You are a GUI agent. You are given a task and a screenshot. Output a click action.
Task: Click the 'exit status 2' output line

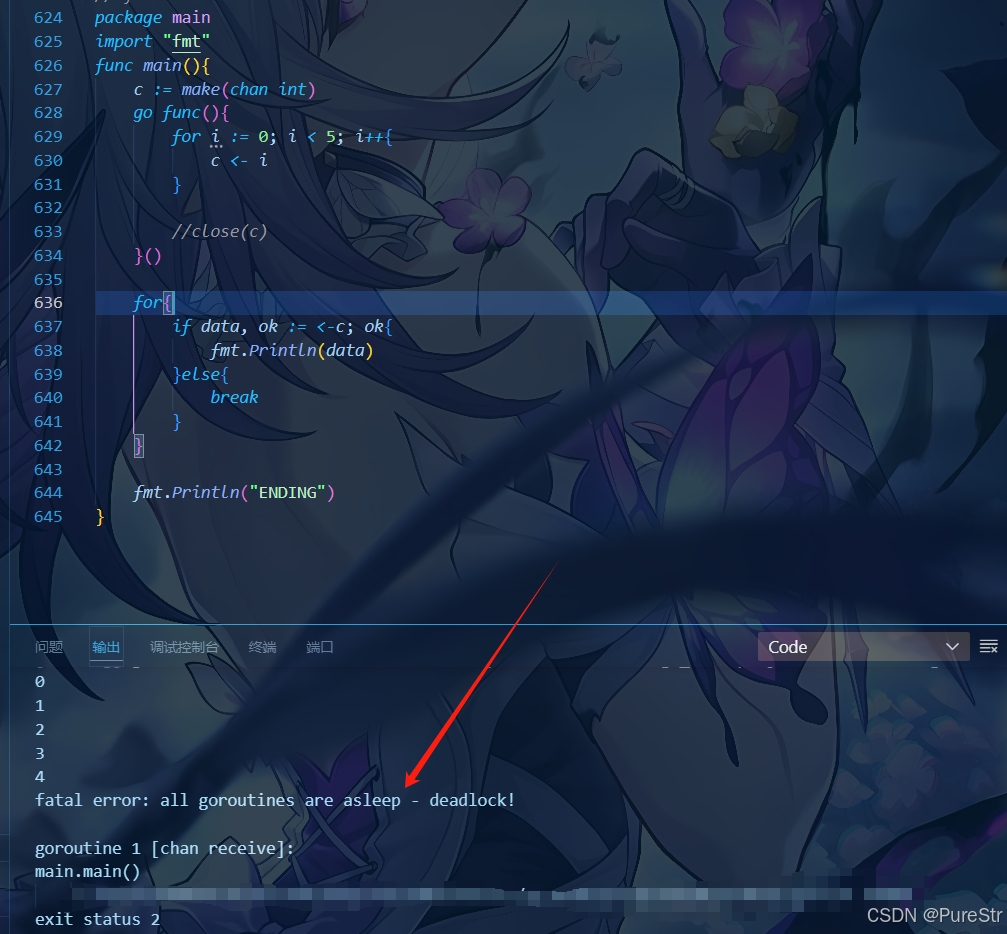click(97, 919)
